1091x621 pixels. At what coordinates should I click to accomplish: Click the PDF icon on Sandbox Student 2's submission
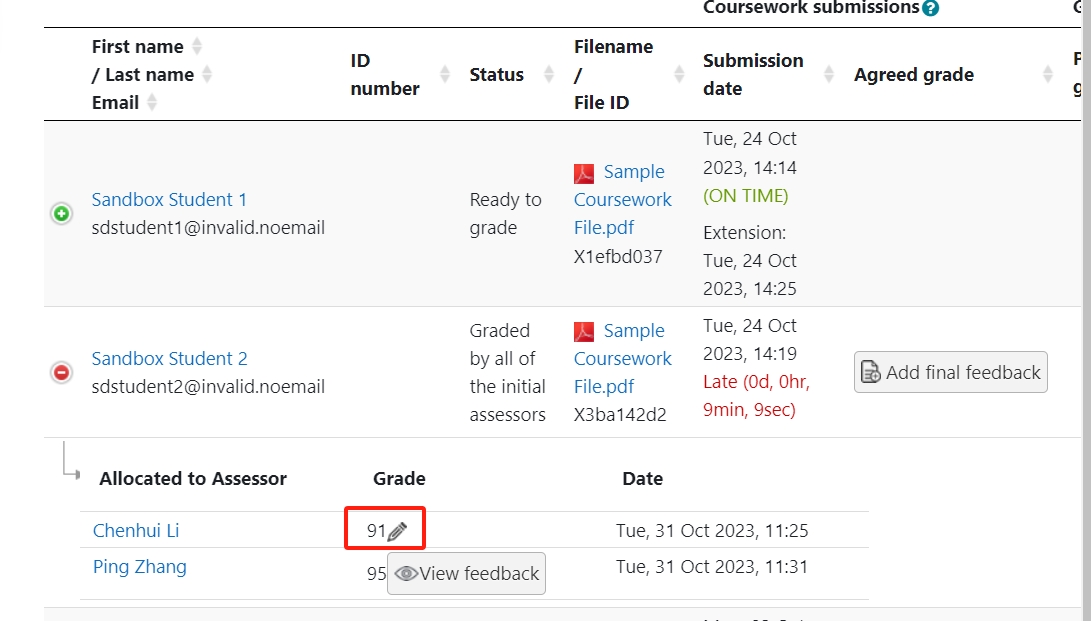584,331
